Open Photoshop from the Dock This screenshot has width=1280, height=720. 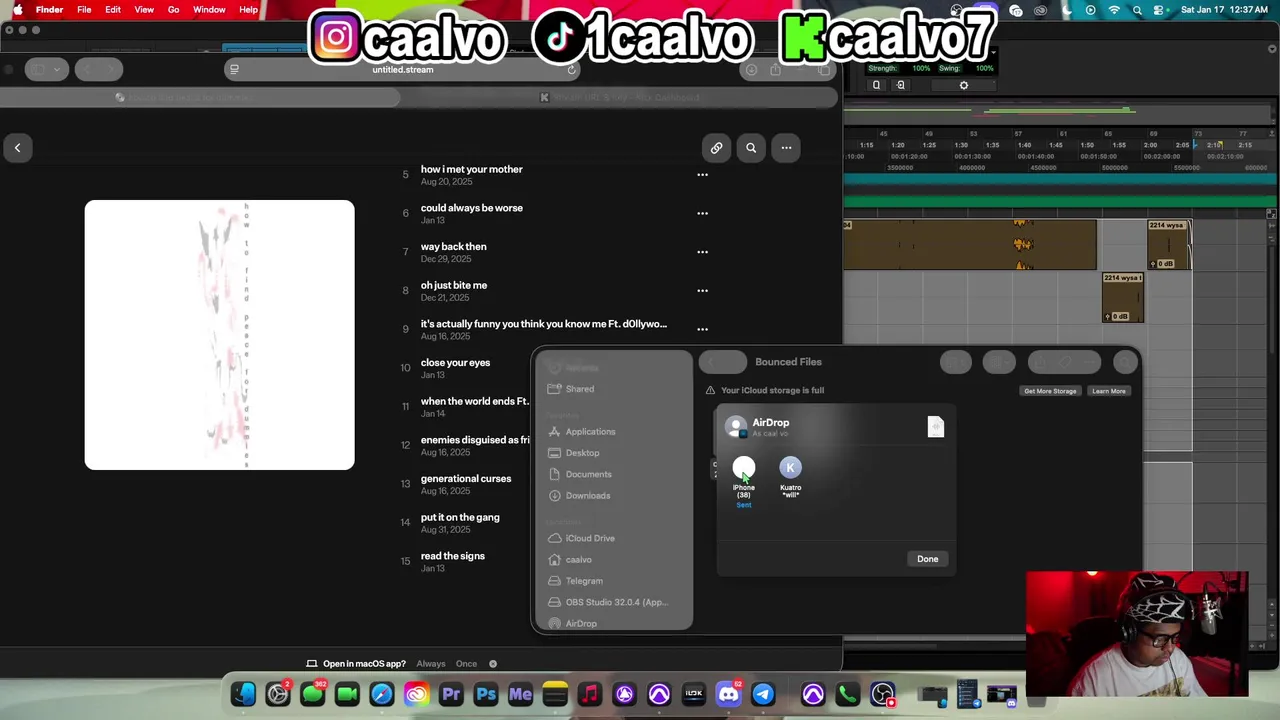(x=486, y=694)
